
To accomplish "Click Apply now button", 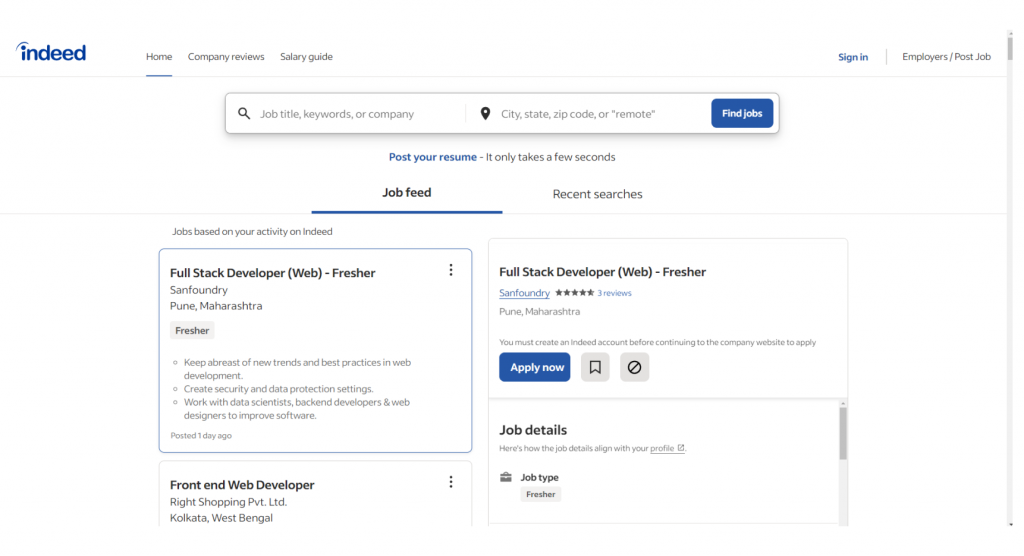I will coord(535,367).
